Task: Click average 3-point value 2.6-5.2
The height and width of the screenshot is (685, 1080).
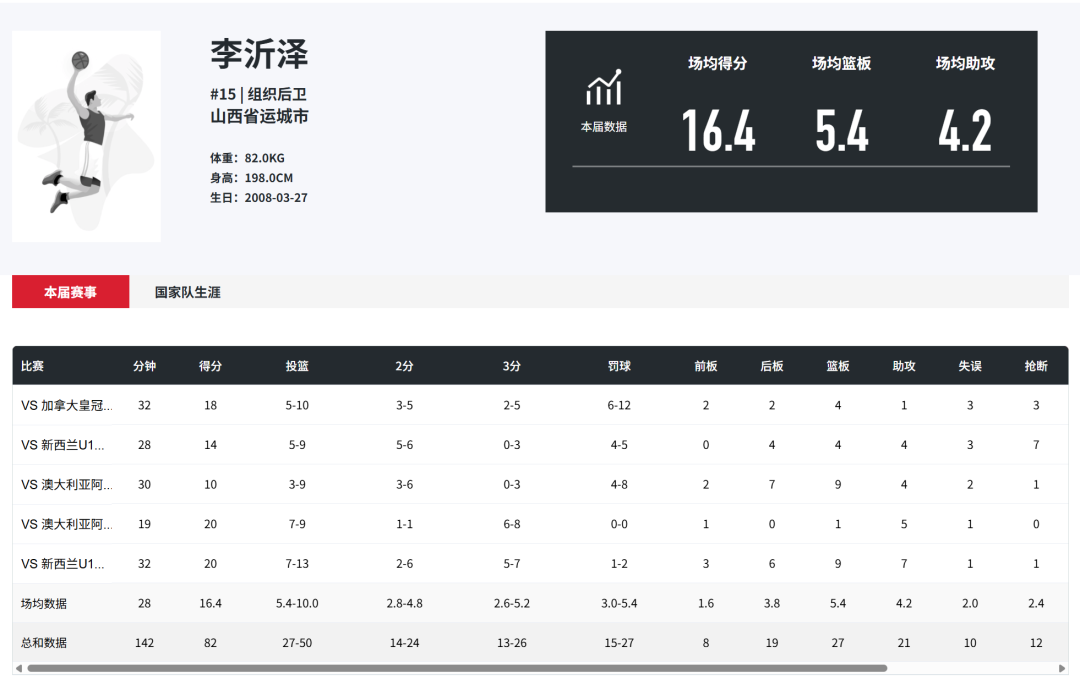Action: [x=512, y=603]
